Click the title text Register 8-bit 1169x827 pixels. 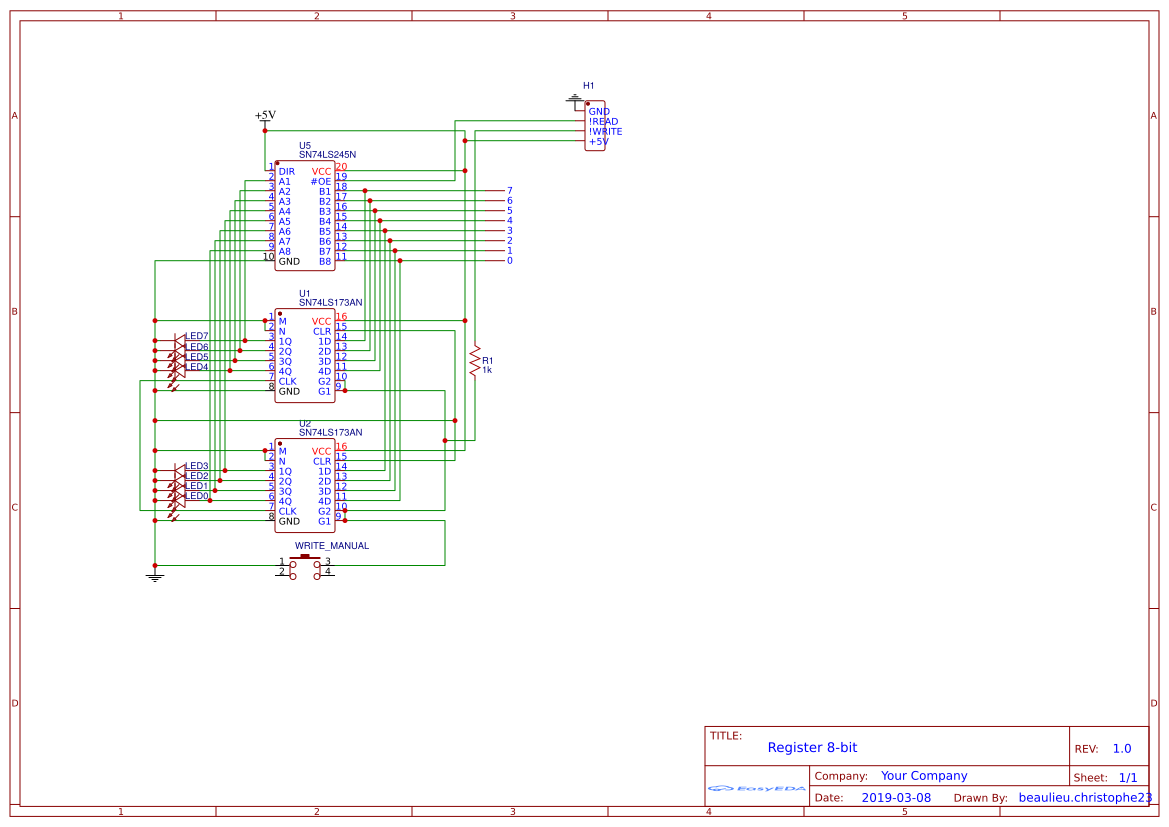point(810,747)
